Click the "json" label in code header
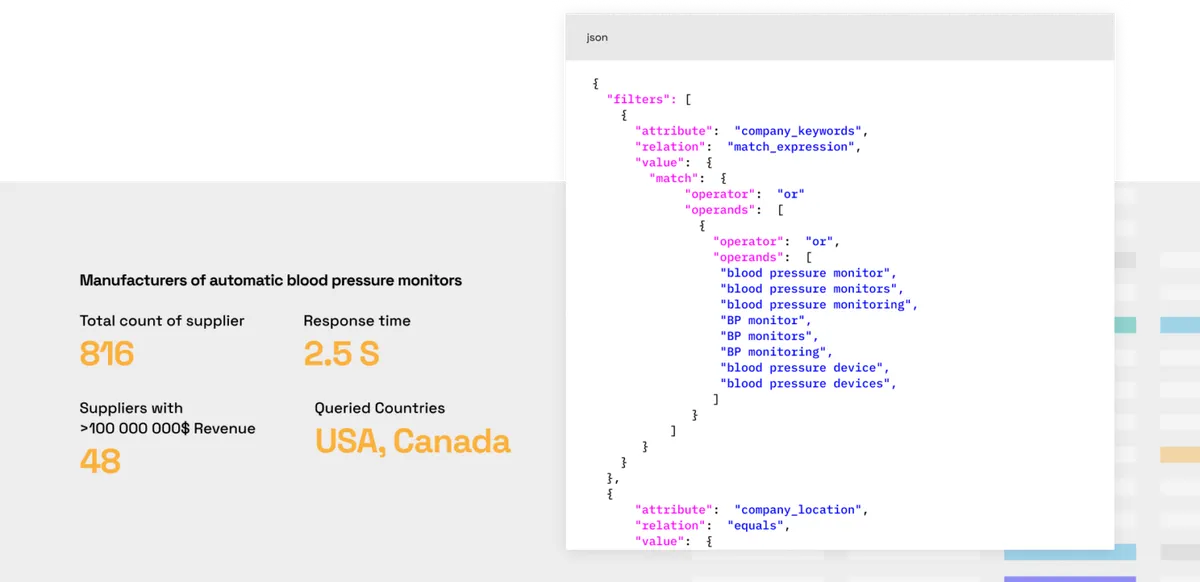The image size is (1200, 582). (597, 38)
